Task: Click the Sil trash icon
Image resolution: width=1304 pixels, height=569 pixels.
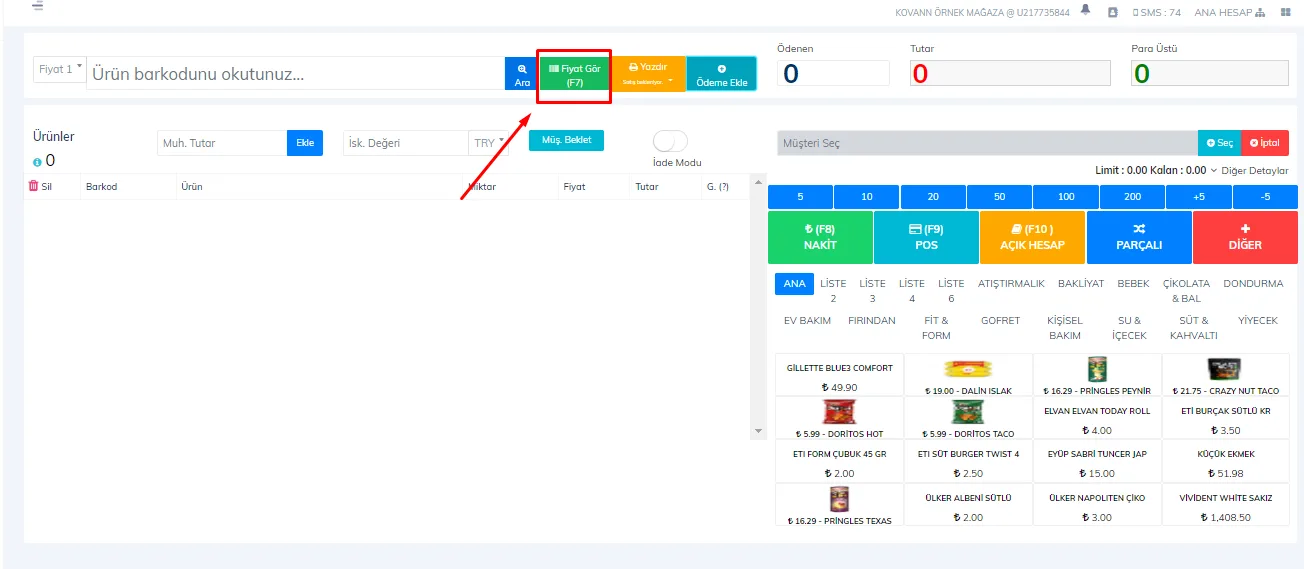Action: 34,186
